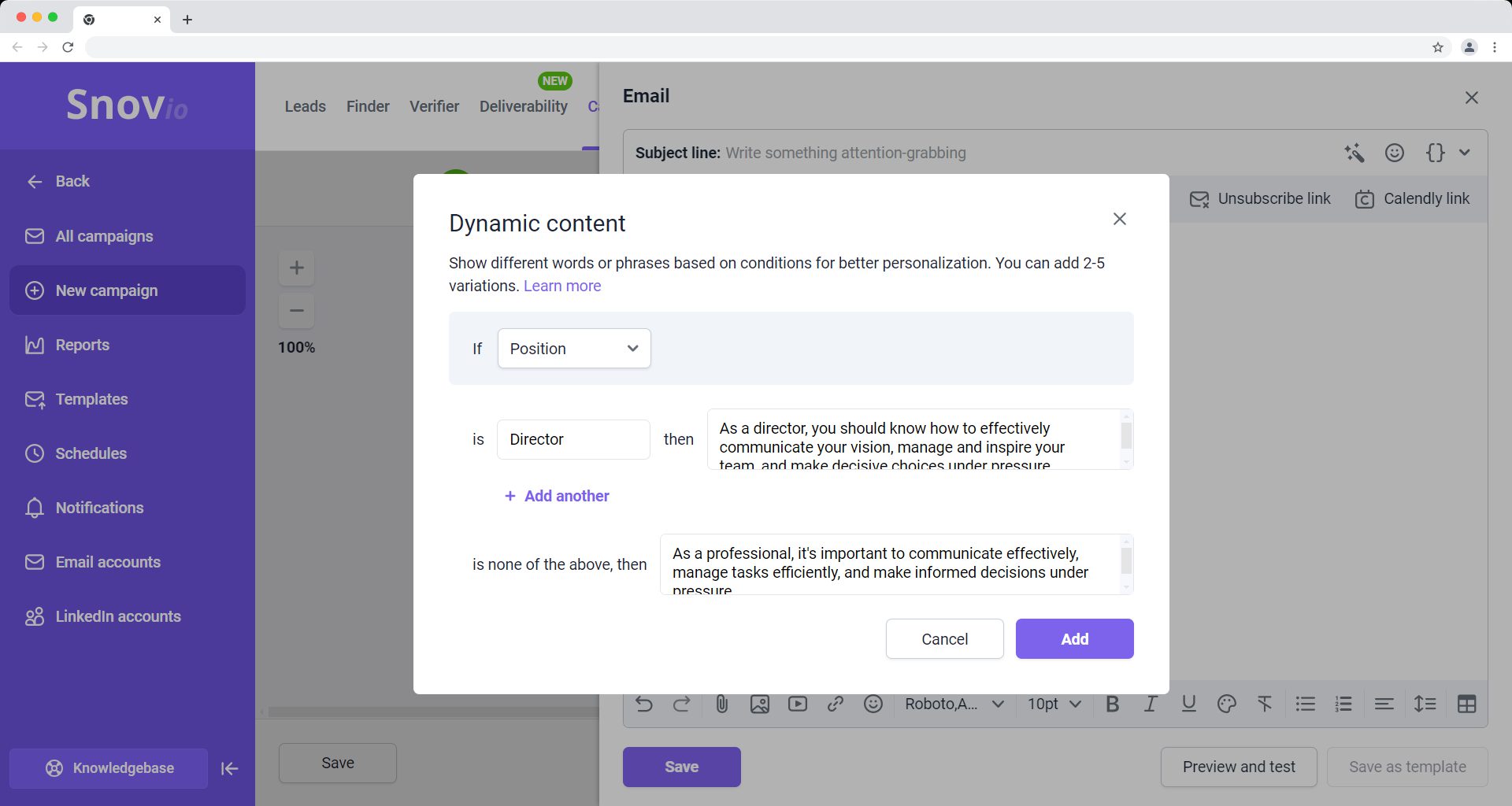The image size is (1512, 806).
Task: Open Templates in the sidebar
Action: [91, 399]
